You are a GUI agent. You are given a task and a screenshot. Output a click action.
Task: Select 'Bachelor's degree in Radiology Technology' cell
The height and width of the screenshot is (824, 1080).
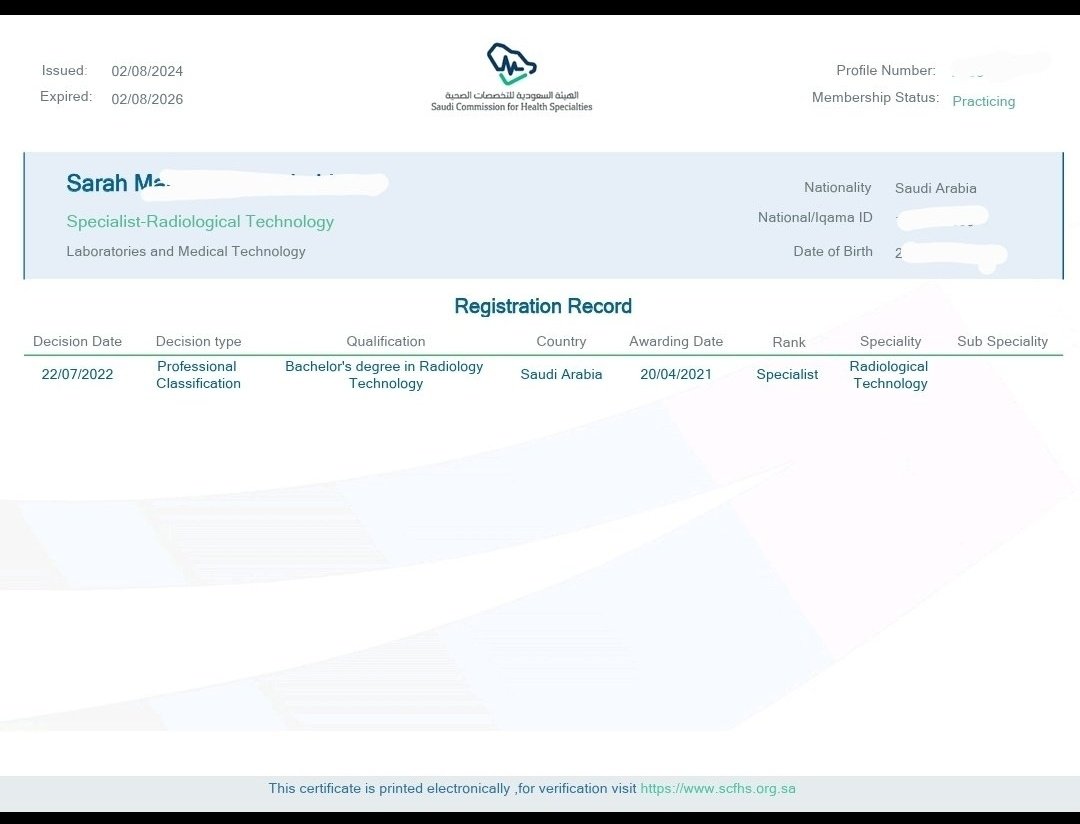(384, 375)
